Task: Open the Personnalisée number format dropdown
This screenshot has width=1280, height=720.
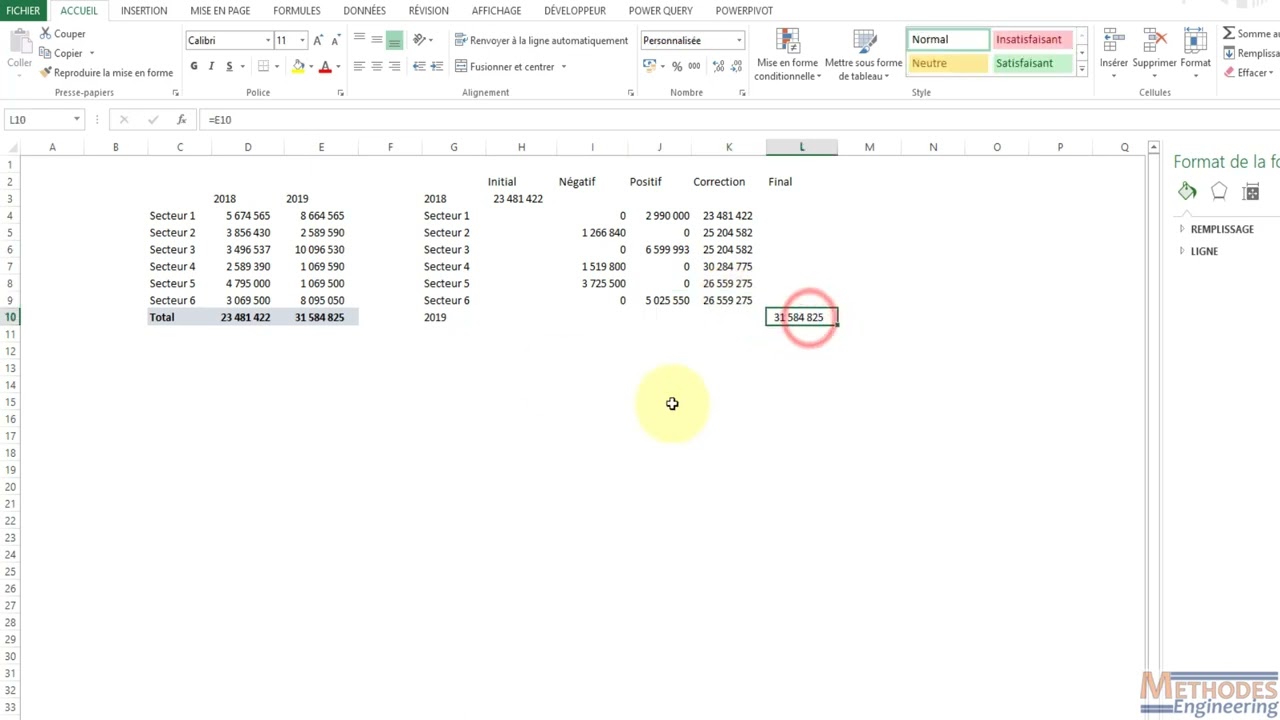Action: pos(739,40)
